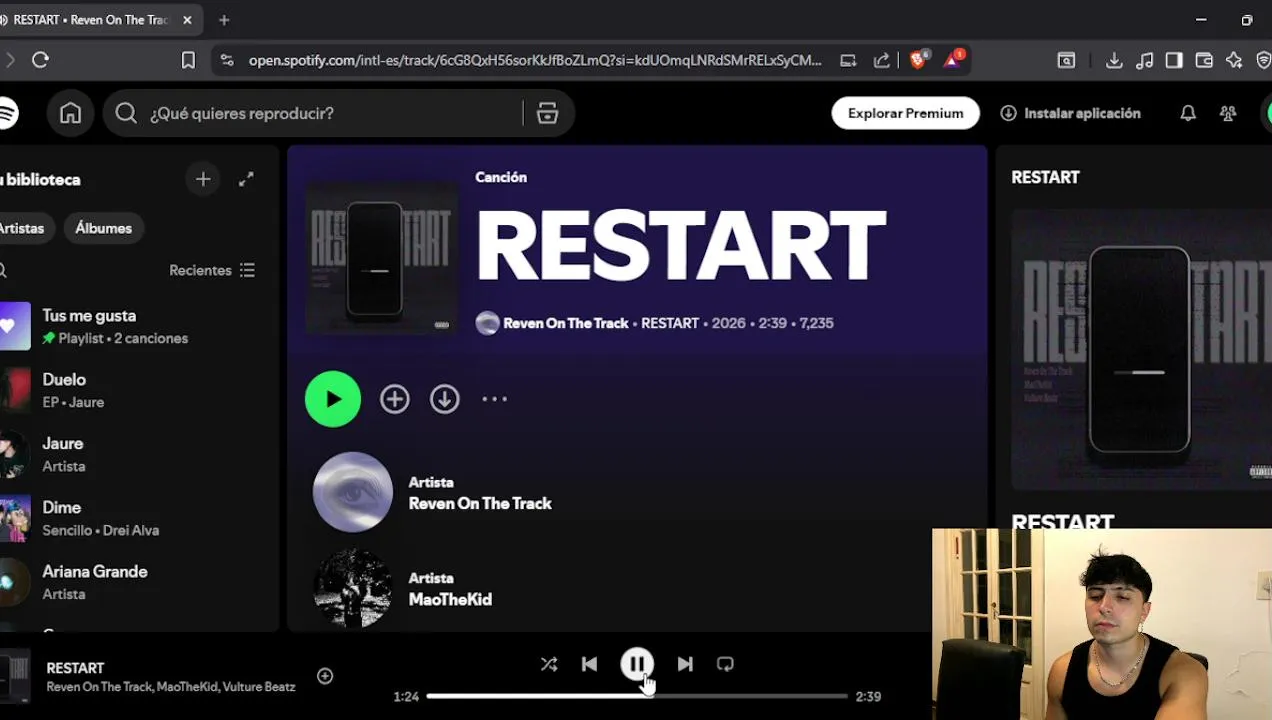The image size is (1272, 720).
Task: Click the now-playing RESTART cover in right panel
Action: pyautogui.click(x=1141, y=350)
